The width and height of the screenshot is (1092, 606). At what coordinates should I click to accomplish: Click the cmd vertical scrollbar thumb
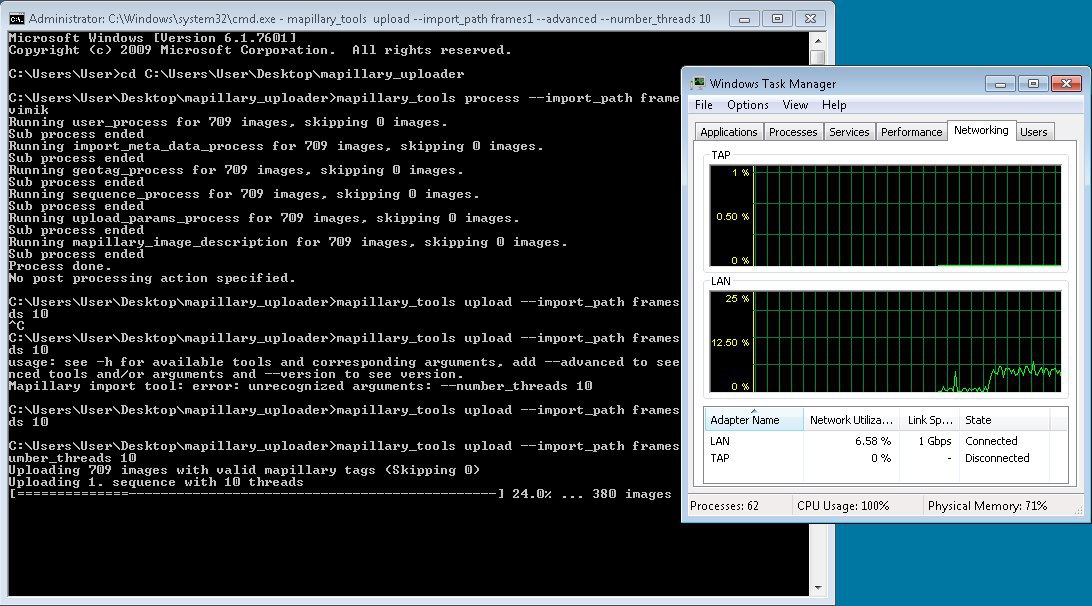(818, 57)
